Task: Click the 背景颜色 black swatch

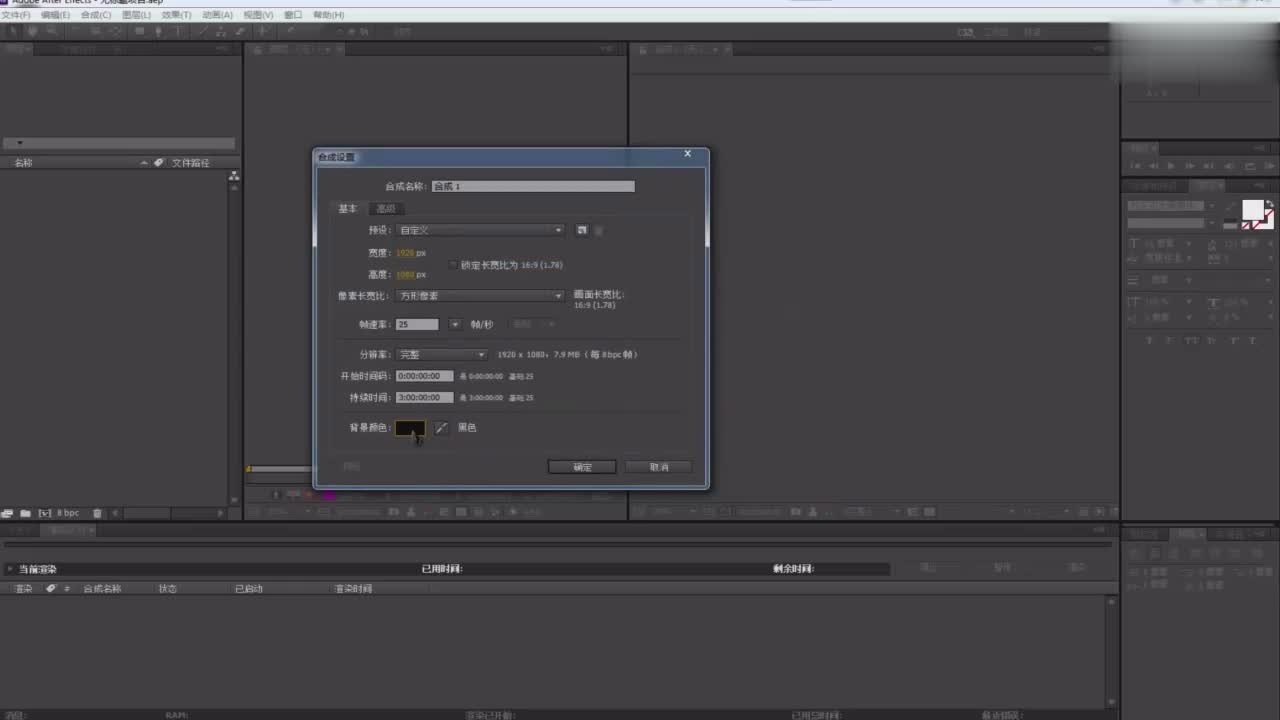Action: click(x=410, y=428)
